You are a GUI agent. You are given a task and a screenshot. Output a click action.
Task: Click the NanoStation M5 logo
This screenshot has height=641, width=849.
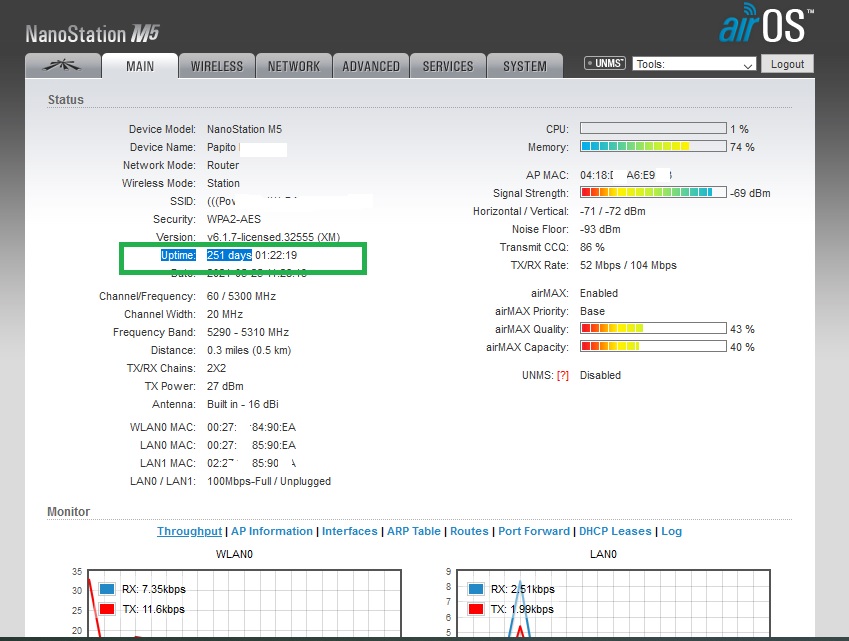pyautogui.click(x=92, y=33)
